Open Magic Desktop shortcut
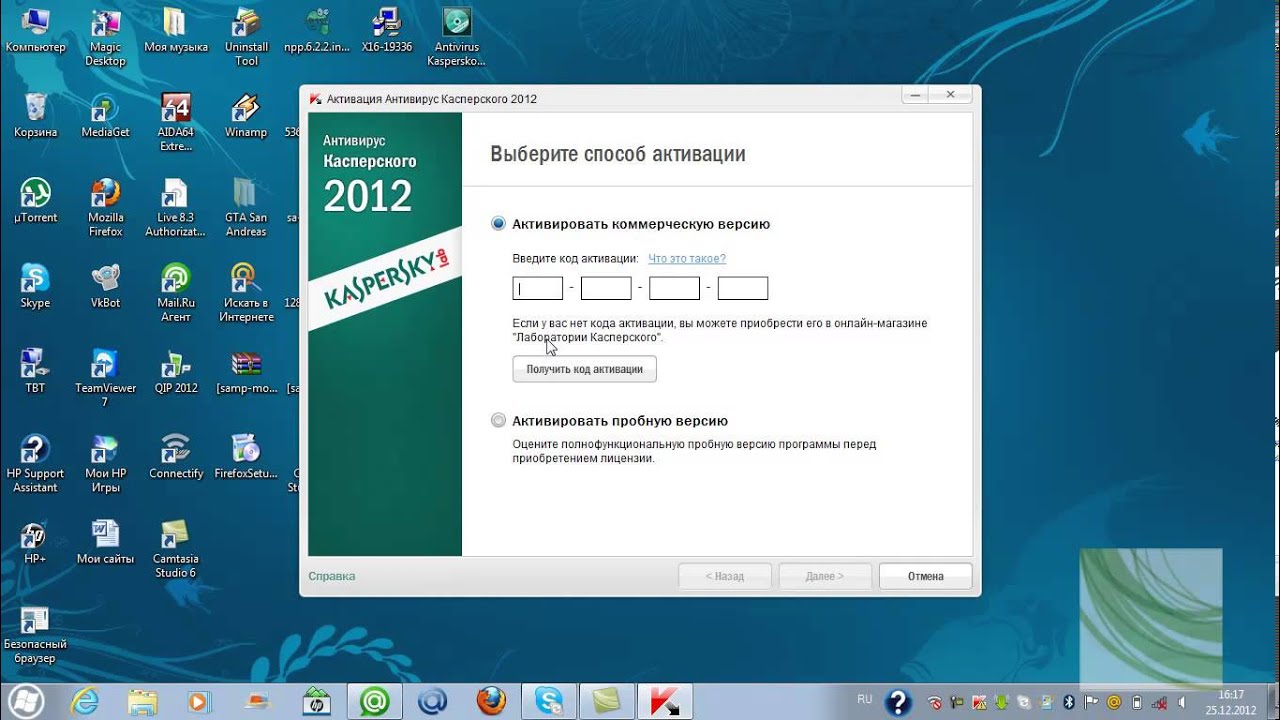Viewport: 1280px width, 720px height. tap(105, 38)
